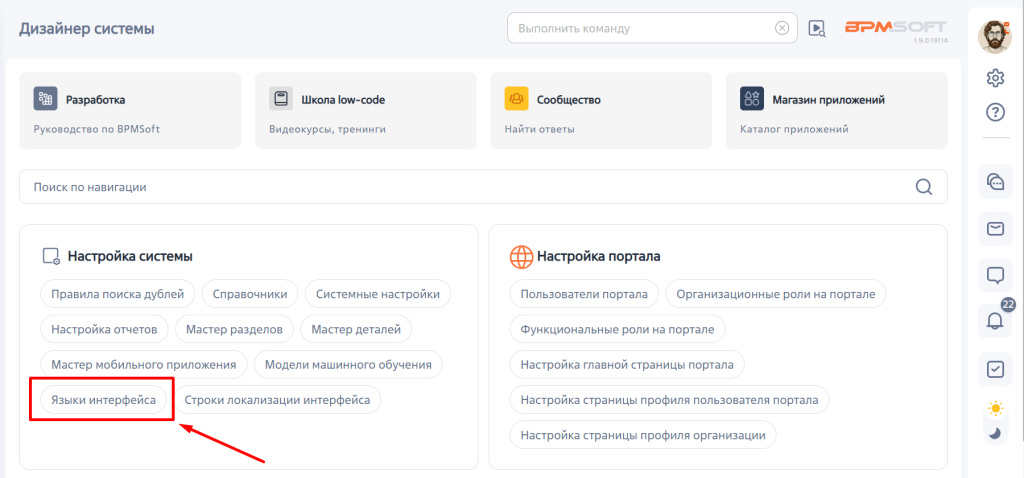Open Модели машинного обучения
1024x478 pixels.
click(348, 364)
